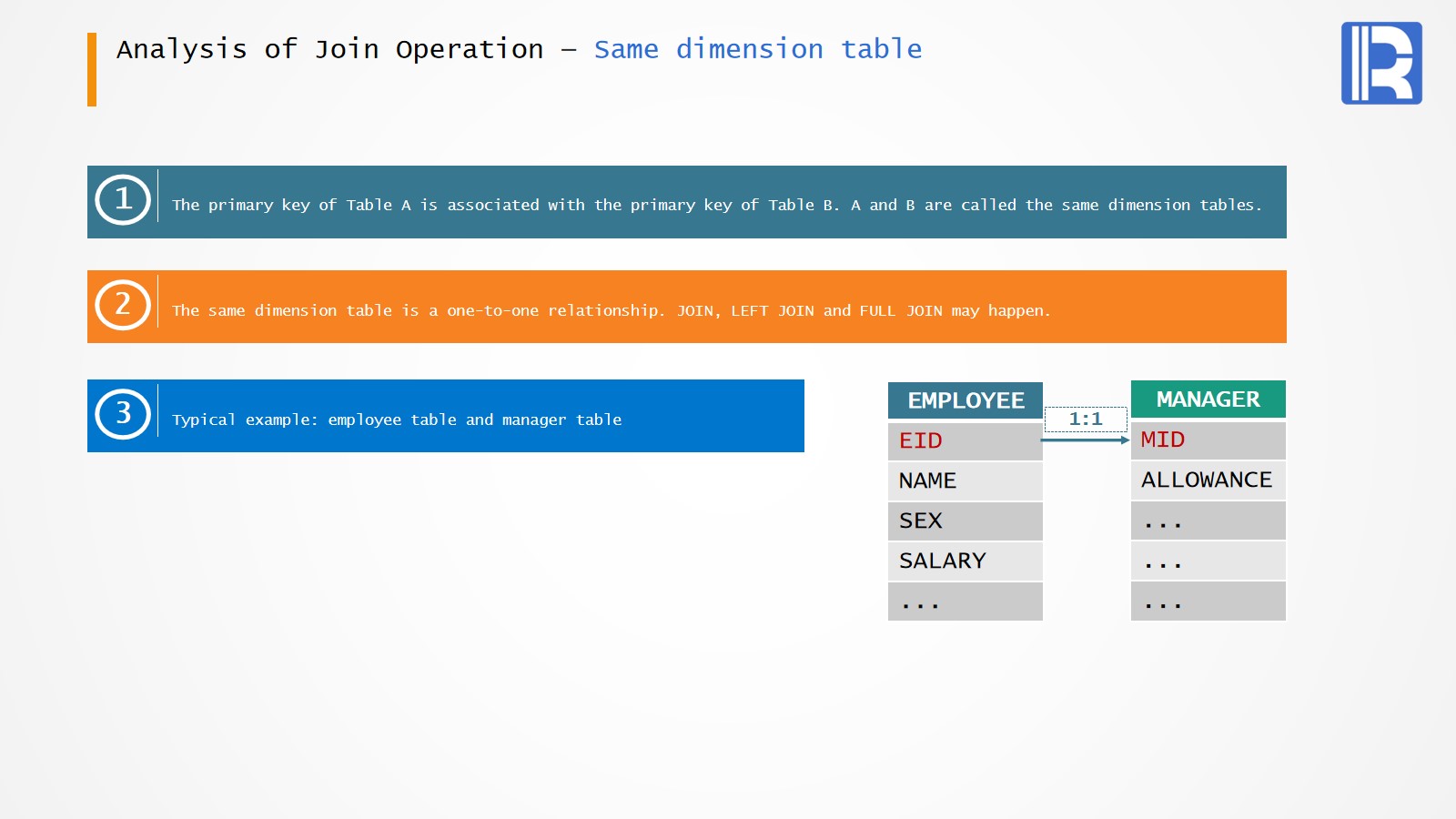The height and width of the screenshot is (819, 1456).
Task: Click the 'Typical example' text in blue banner
Action: 397,420
